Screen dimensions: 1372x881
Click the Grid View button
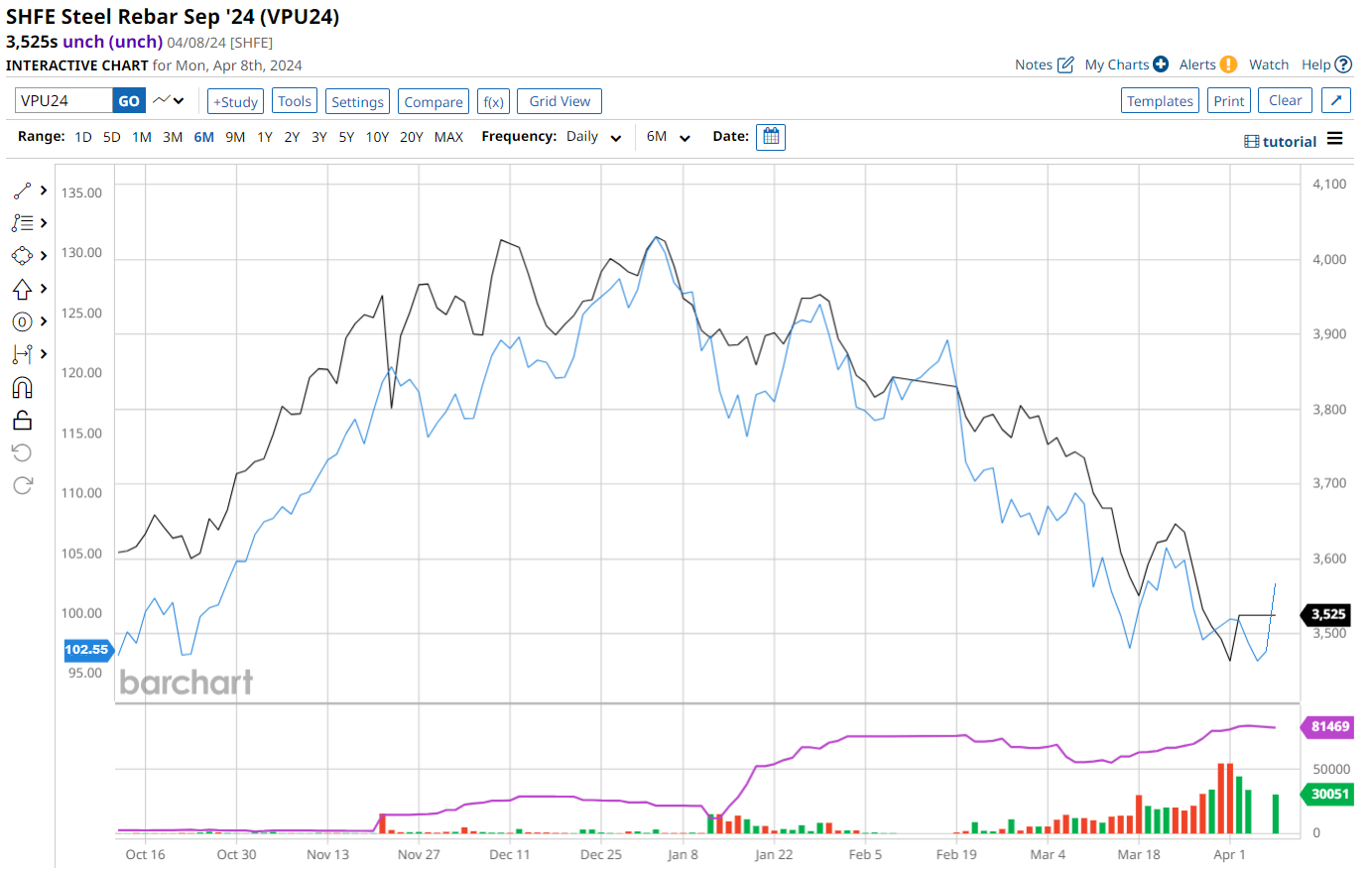tap(560, 101)
